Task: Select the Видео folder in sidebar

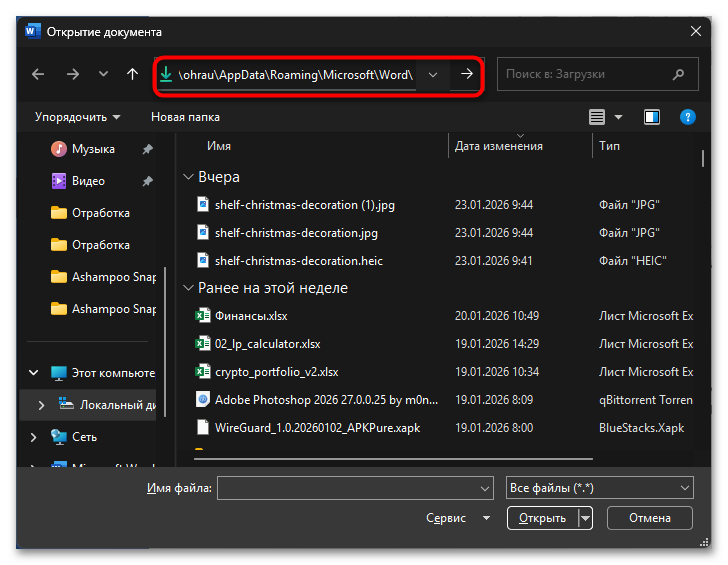Action: [88, 181]
